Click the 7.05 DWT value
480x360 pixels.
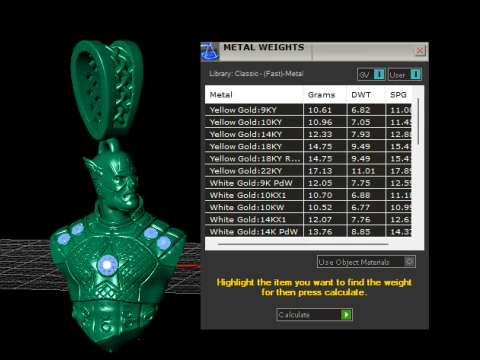(361, 122)
